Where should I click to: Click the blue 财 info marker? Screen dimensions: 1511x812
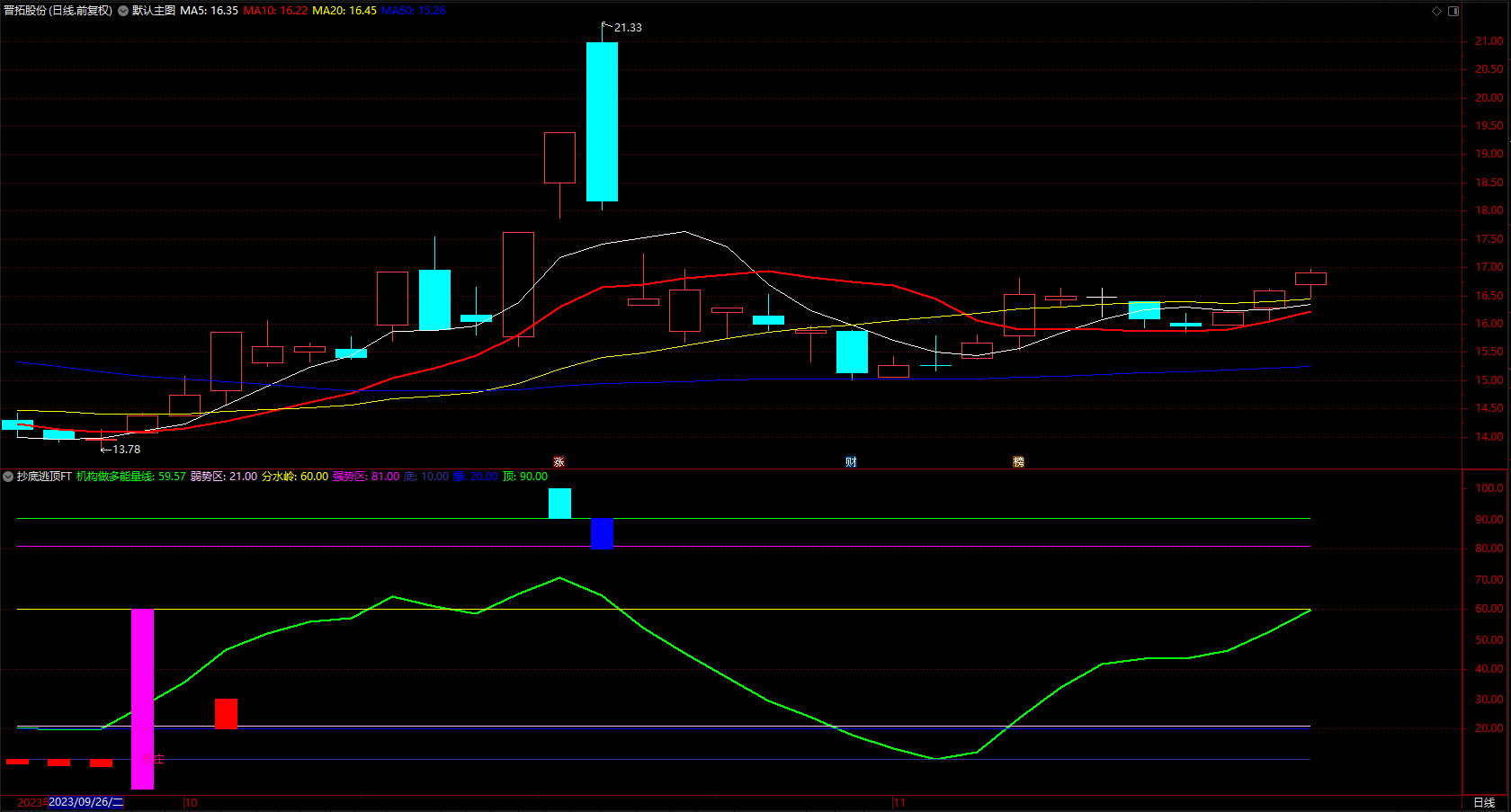[x=851, y=461]
